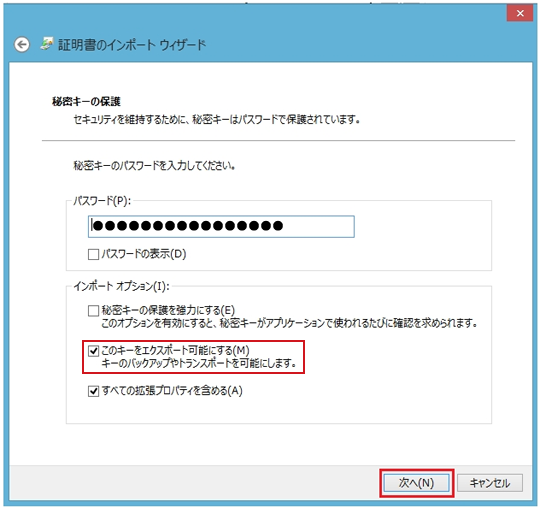This screenshot has width=540, height=508.
Task: Click the 次へ(N) button
Action: pos(416,483)
